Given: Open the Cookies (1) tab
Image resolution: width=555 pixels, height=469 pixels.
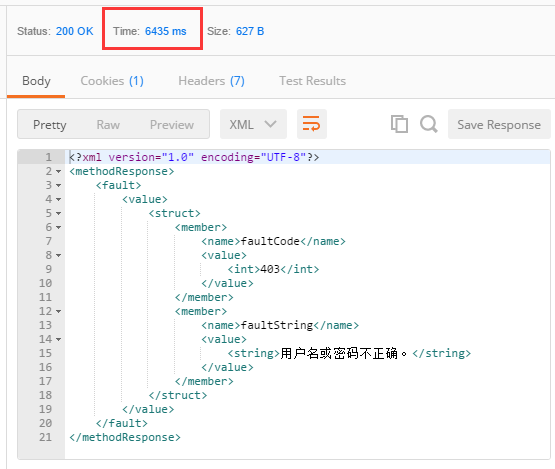Looking at the screenshot, I should pos(112,81).
